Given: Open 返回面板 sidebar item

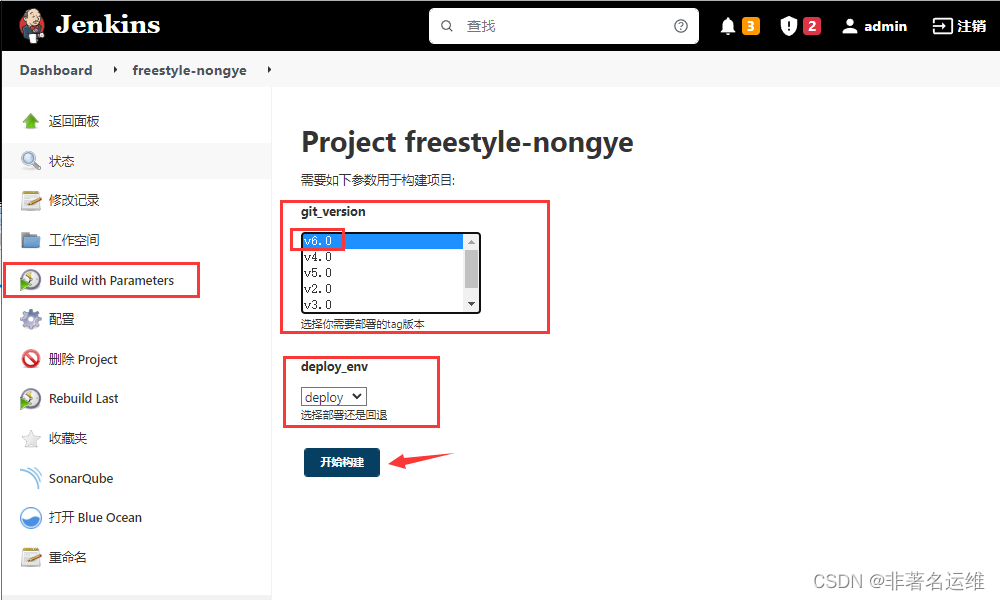Looking at the screenshot, I should (x=74, y=121).
